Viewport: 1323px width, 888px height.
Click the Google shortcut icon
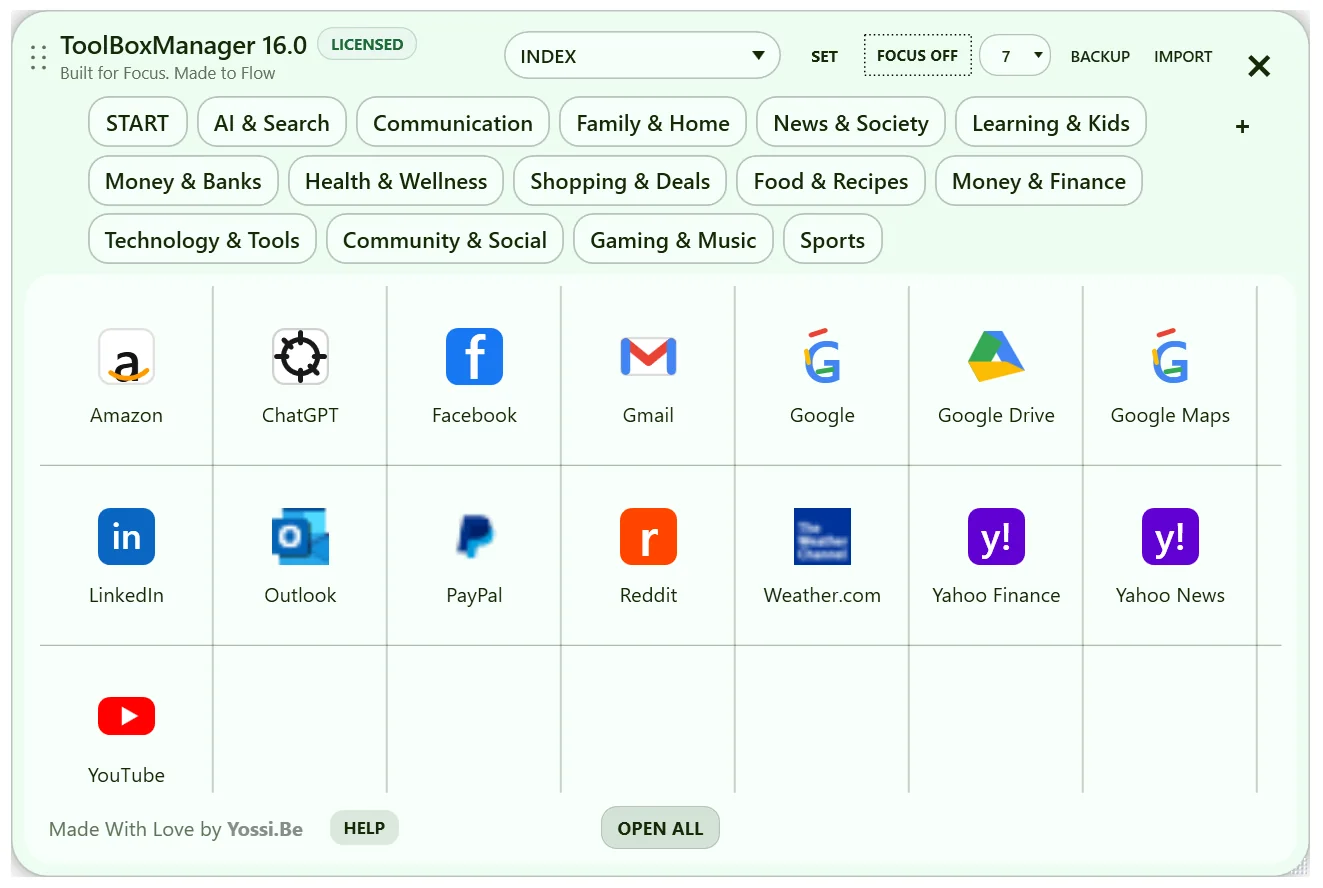point(822,357)
